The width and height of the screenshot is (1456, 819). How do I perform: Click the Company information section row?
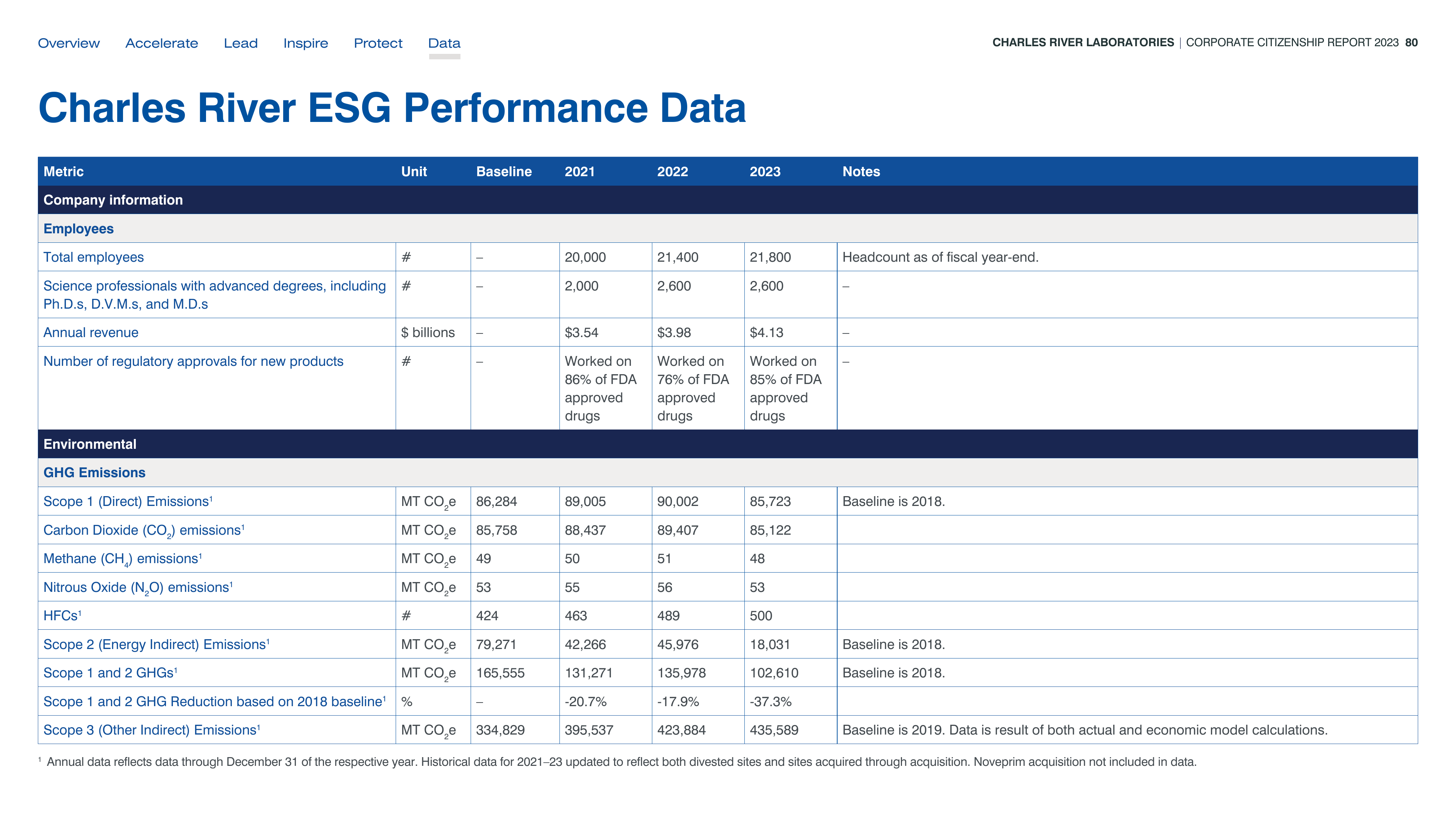(x=727, y=200)
